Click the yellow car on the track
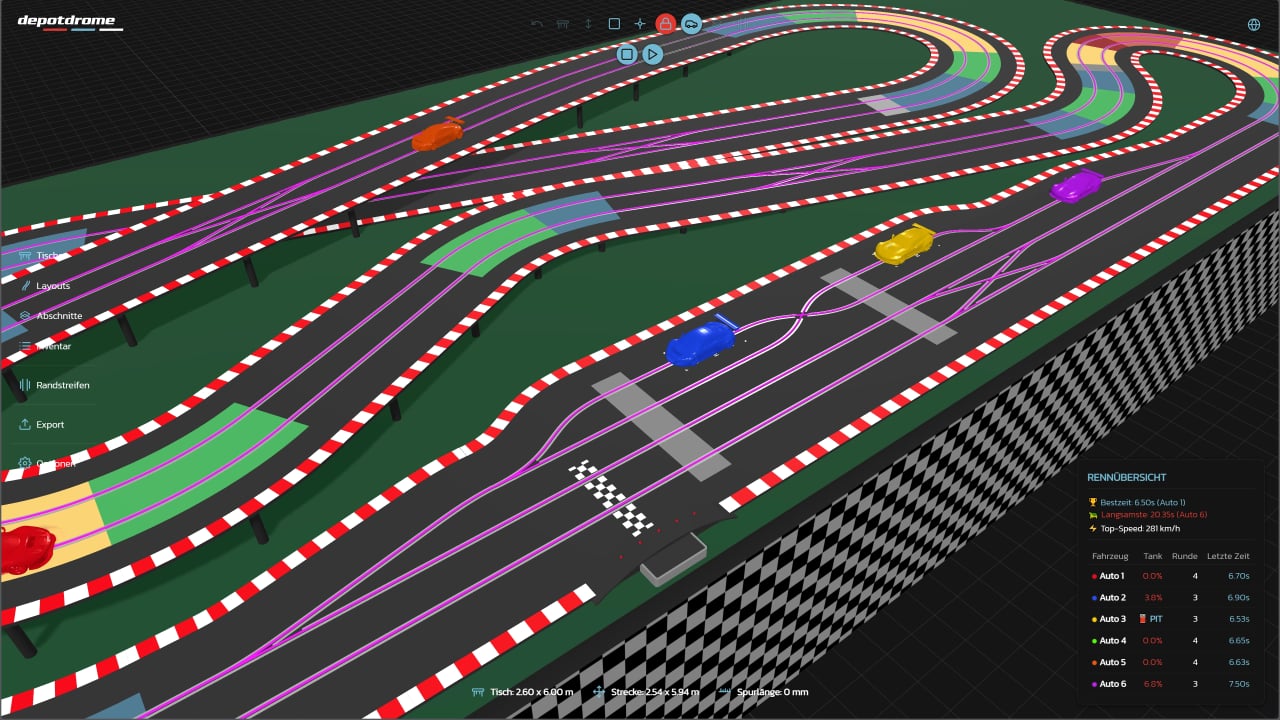The height and width of the screenshot is (720, 1280). coord(905,244)
